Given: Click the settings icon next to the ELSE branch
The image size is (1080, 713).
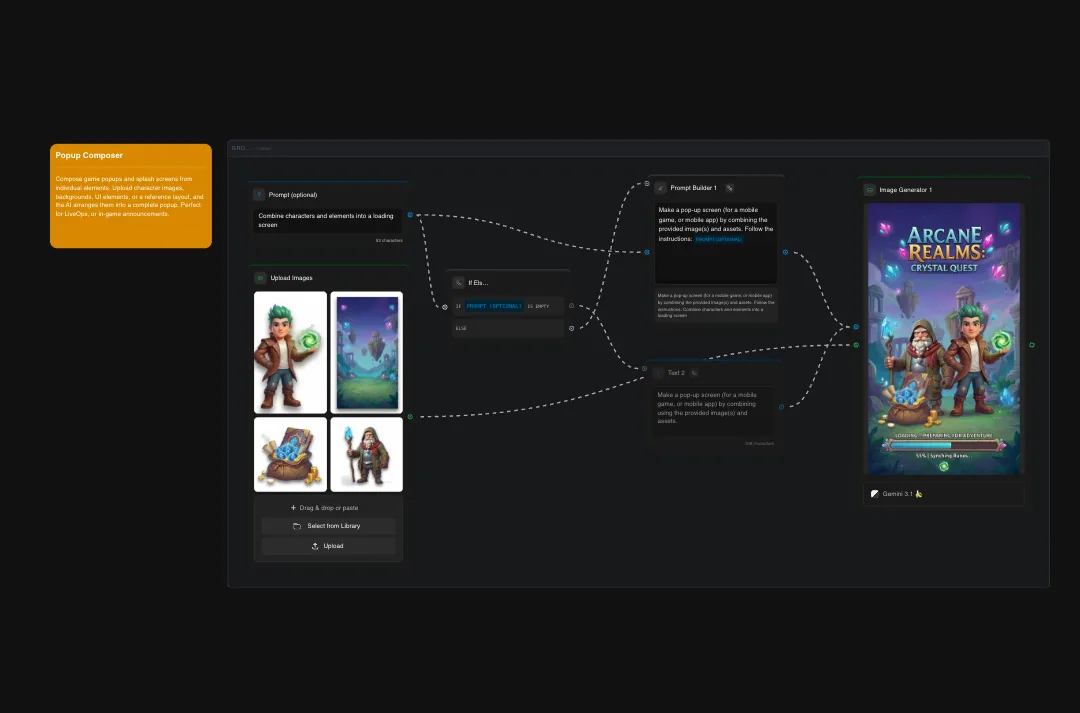Looking at the screenshot, I should [x=571, y=328].
